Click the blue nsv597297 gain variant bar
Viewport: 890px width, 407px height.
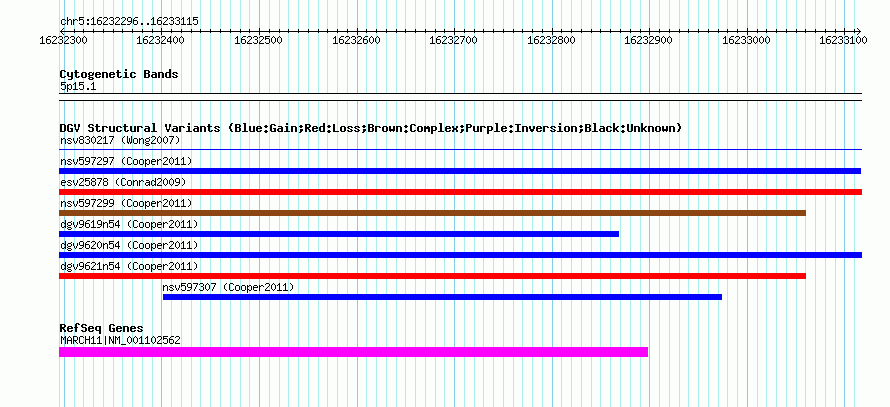(460, 171)
